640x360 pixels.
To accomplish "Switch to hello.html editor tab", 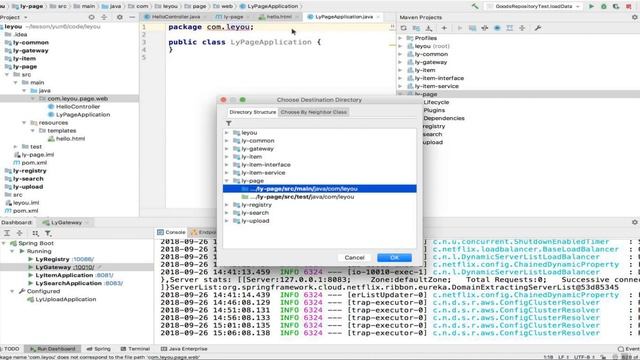I will pos(278,17).
